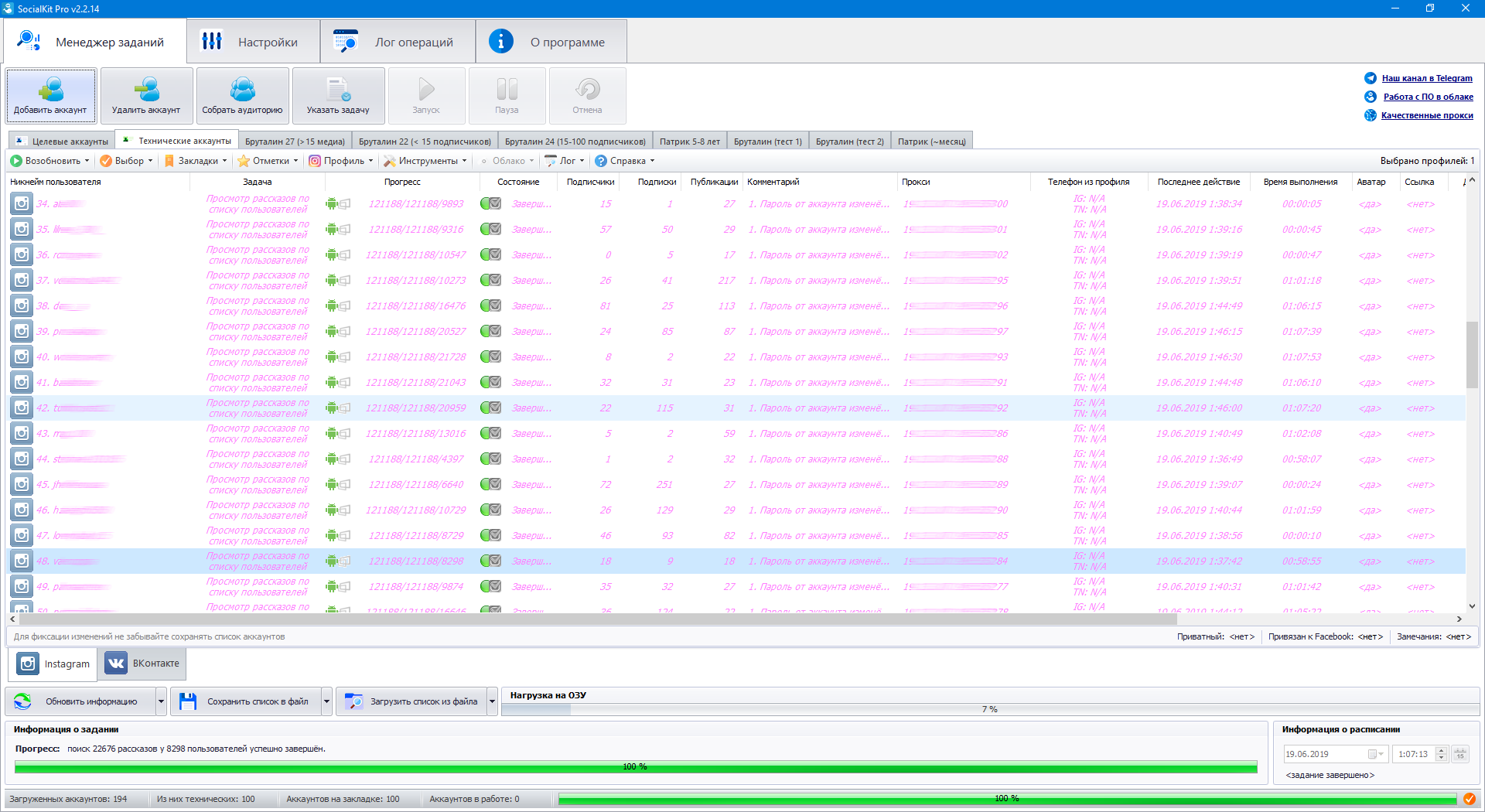
Task: Toggle the state switch in row 49
Action: click(490, 586)
